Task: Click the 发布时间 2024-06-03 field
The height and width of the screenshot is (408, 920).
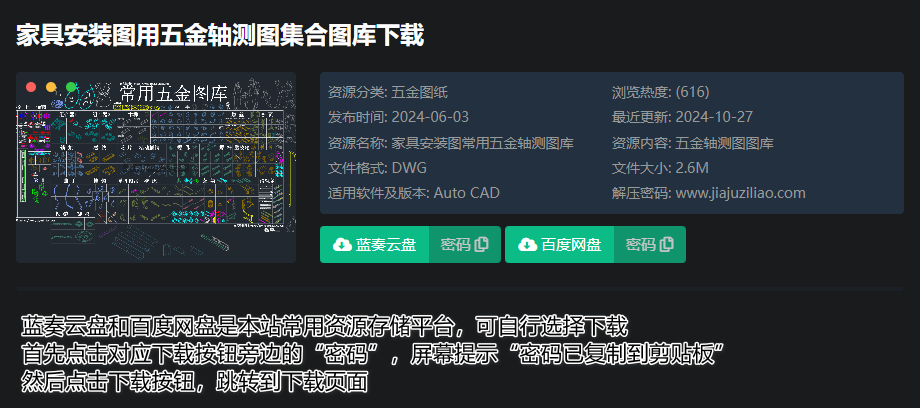Action: coord(398,117)
